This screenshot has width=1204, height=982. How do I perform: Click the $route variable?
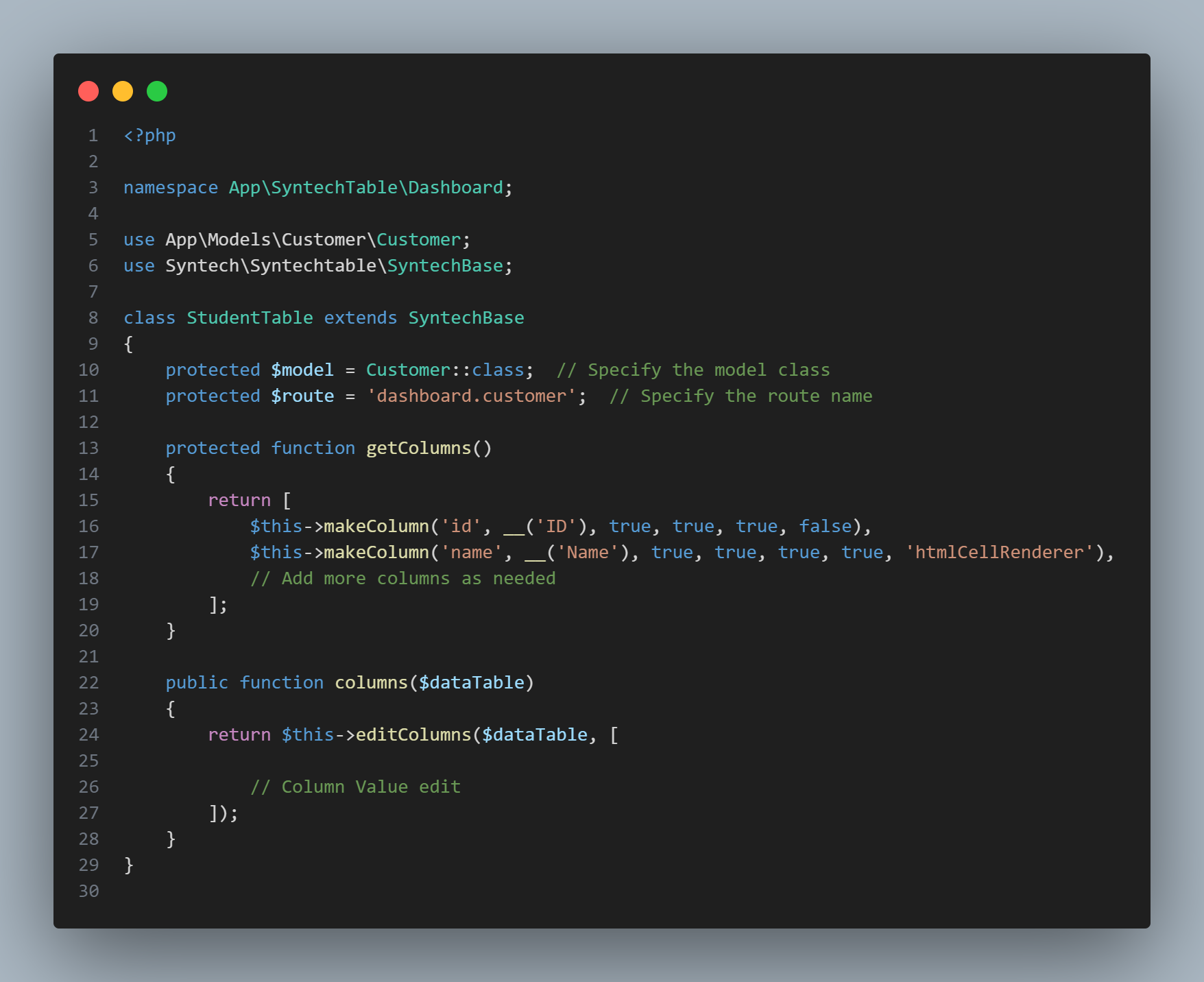(x=302, y=396)
